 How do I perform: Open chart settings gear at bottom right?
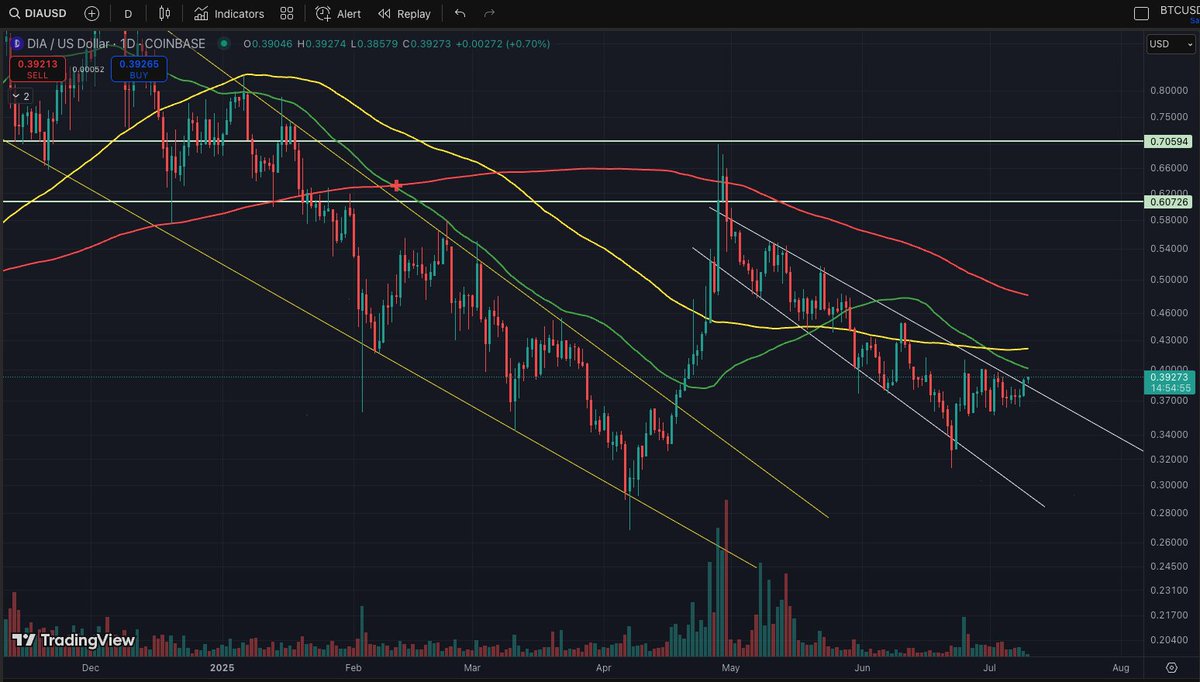pos(1171,666)
